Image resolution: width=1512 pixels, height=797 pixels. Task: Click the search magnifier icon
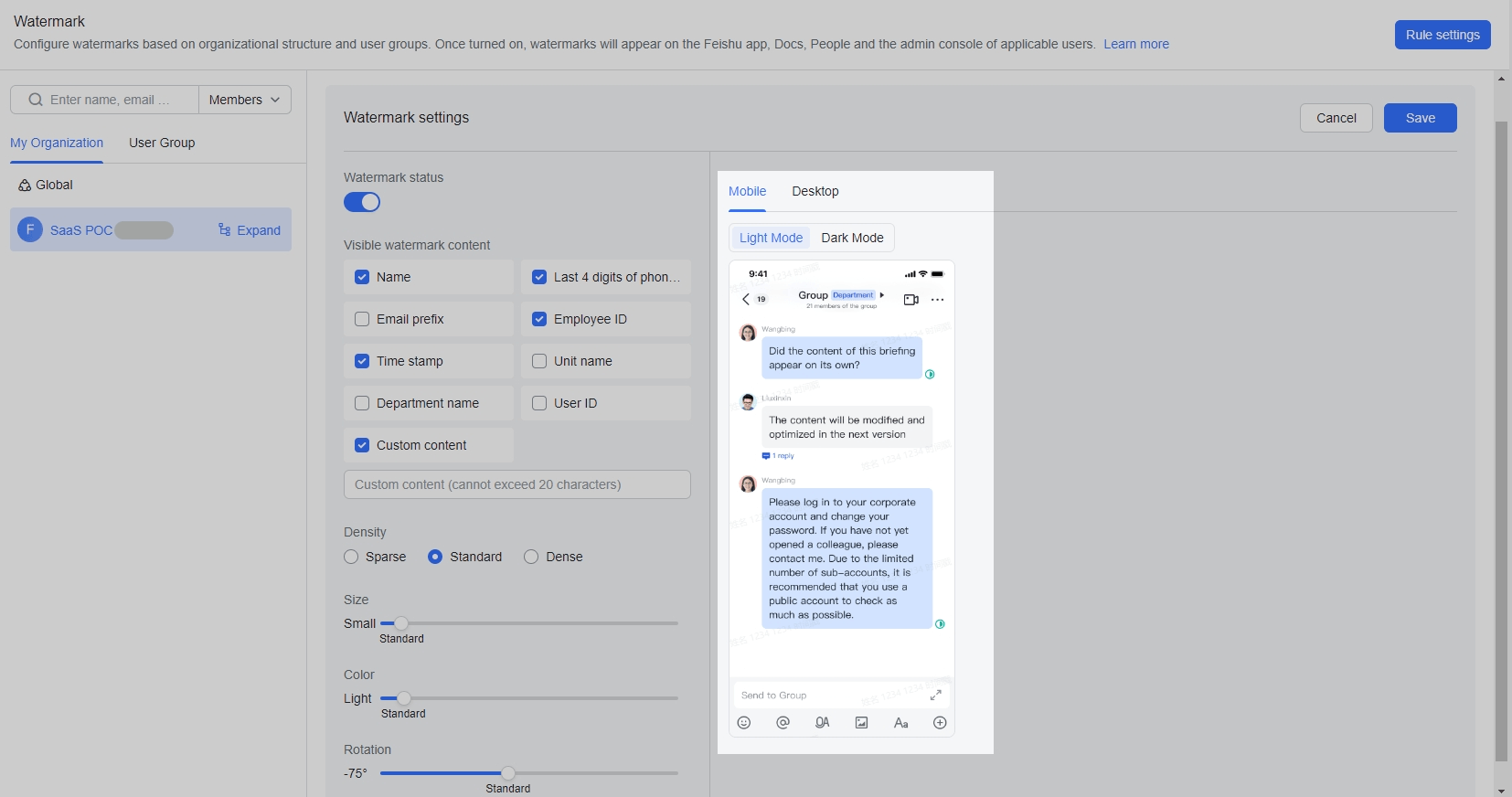pyautogui.click(x=36, y=100)
